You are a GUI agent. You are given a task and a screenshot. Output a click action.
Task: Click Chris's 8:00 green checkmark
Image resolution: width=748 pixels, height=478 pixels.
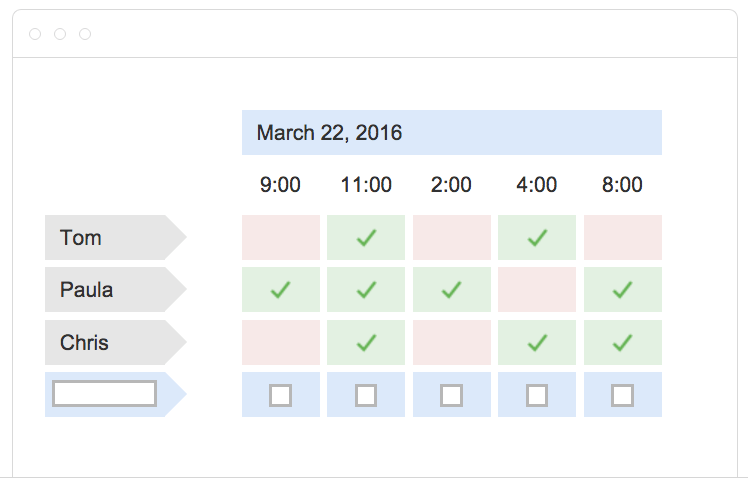pyautogui.click(x=623, y=343)
